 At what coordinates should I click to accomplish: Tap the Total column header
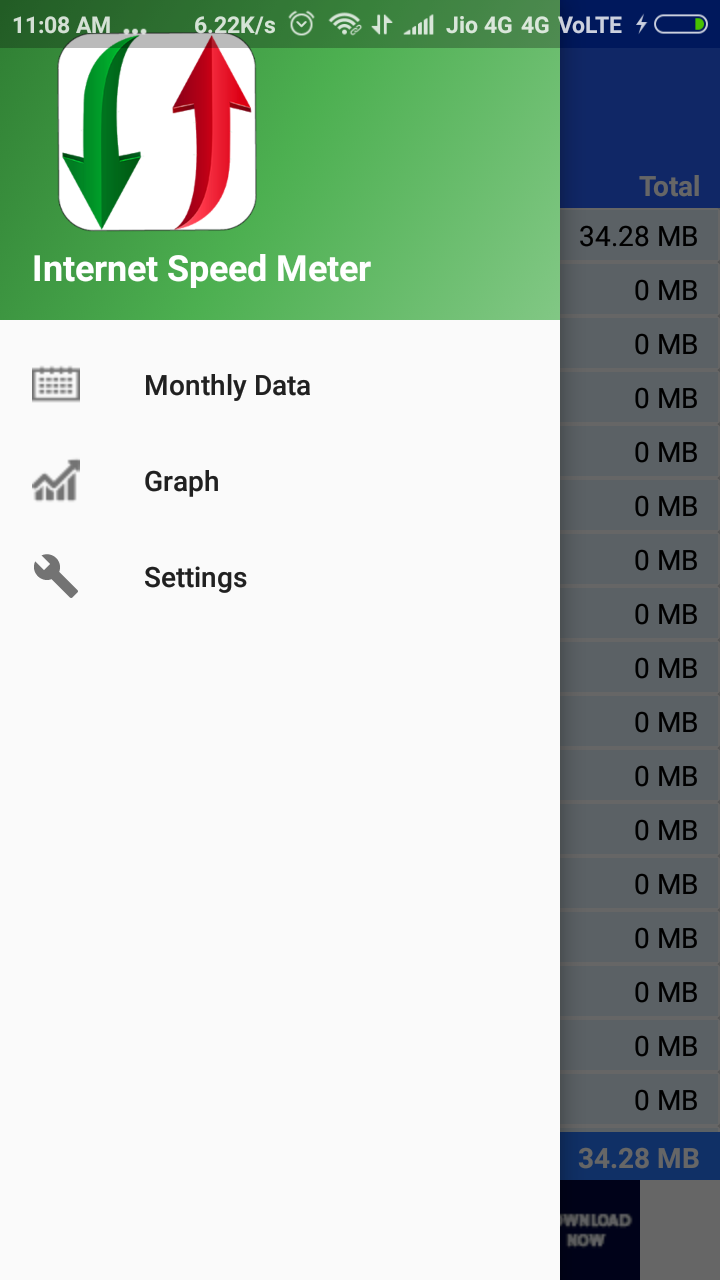[x=668, y=186]
